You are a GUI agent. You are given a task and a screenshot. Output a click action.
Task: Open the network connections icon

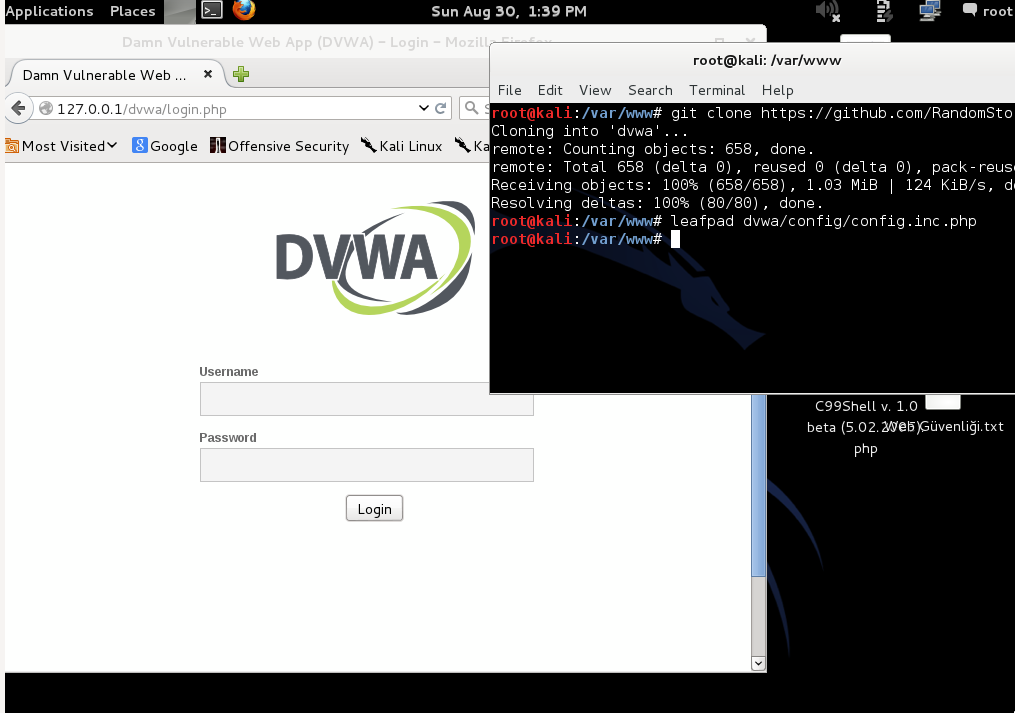[930, 11]
